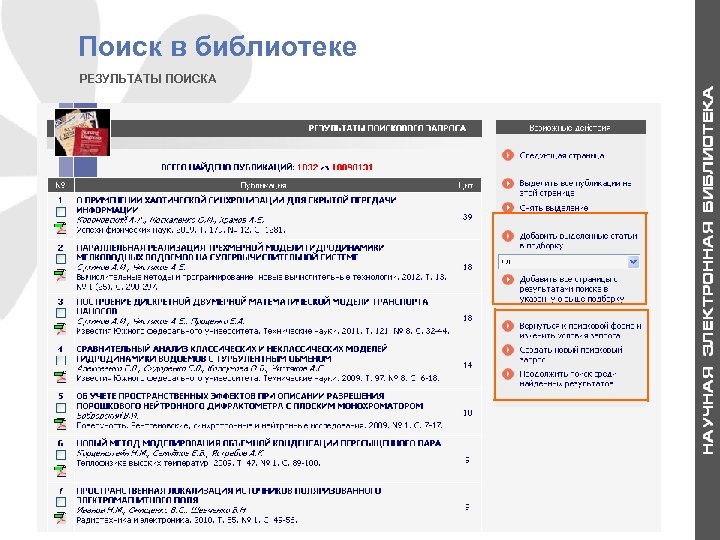Image resolution: width=720 pixels, height=540 pixels.
Task: Click the 'Цит.' column header
Action: coord(466,185)
